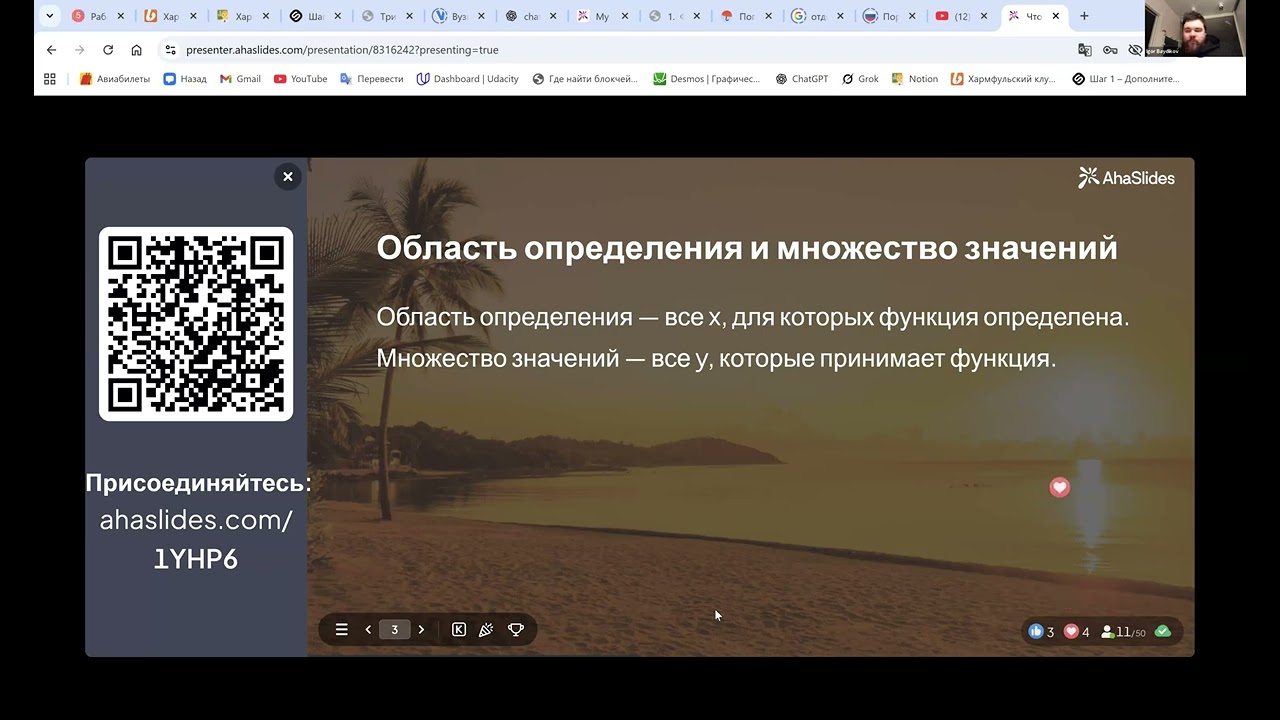This screenshot has height=720, width=1280.
Task: Open the browser Home page
Action: tap(137, 50)
